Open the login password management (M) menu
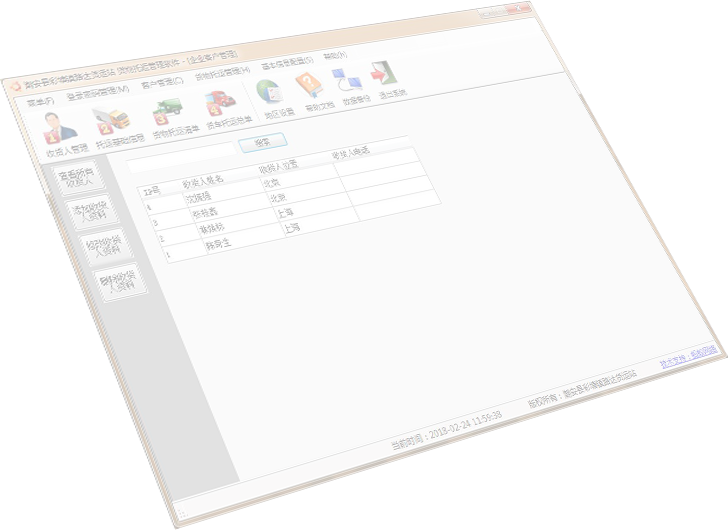 [x=98, y=92]
